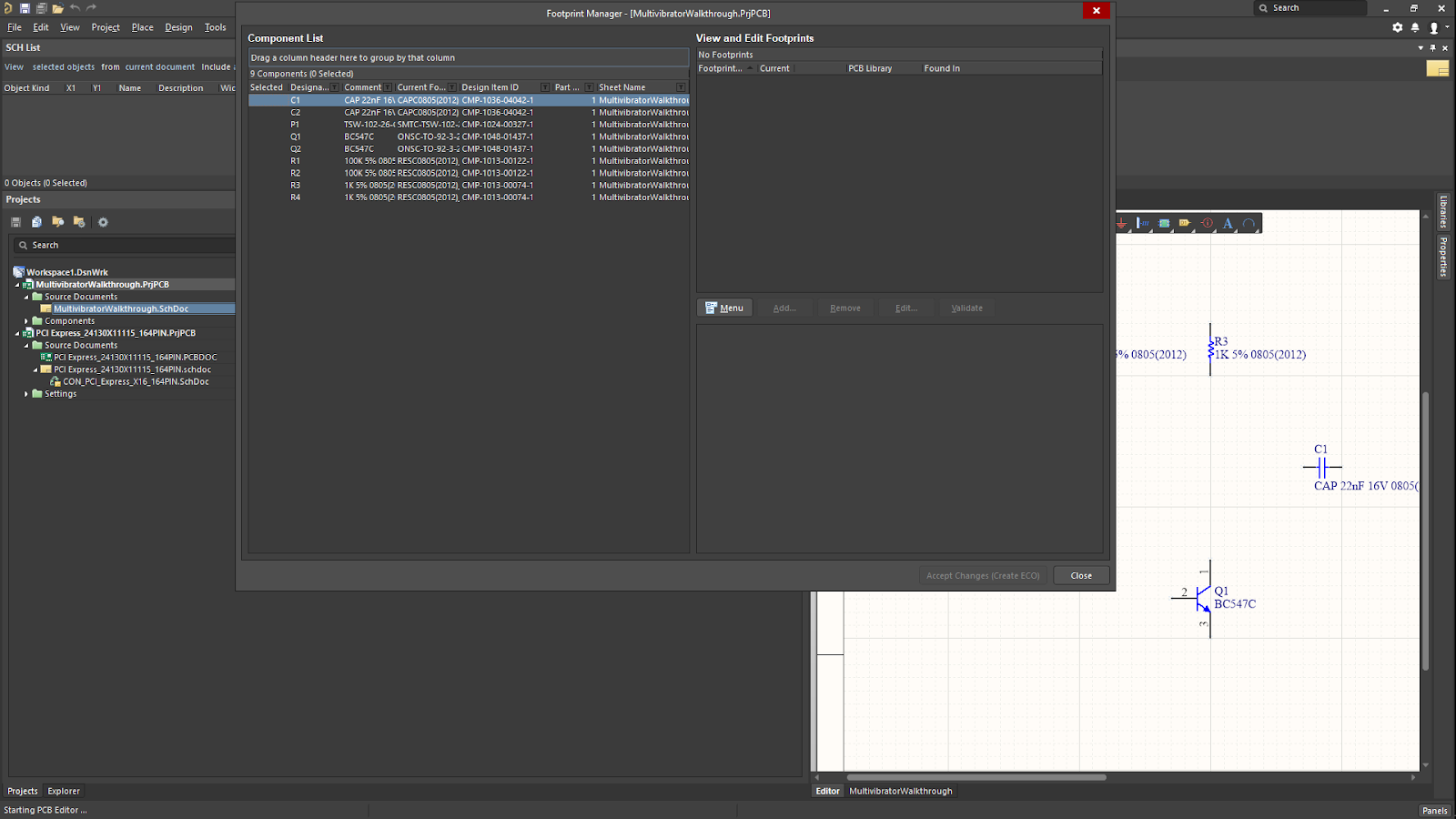Select component row P1 TSW-102-26
This screenshot has width=1456, height=819.
469,125
